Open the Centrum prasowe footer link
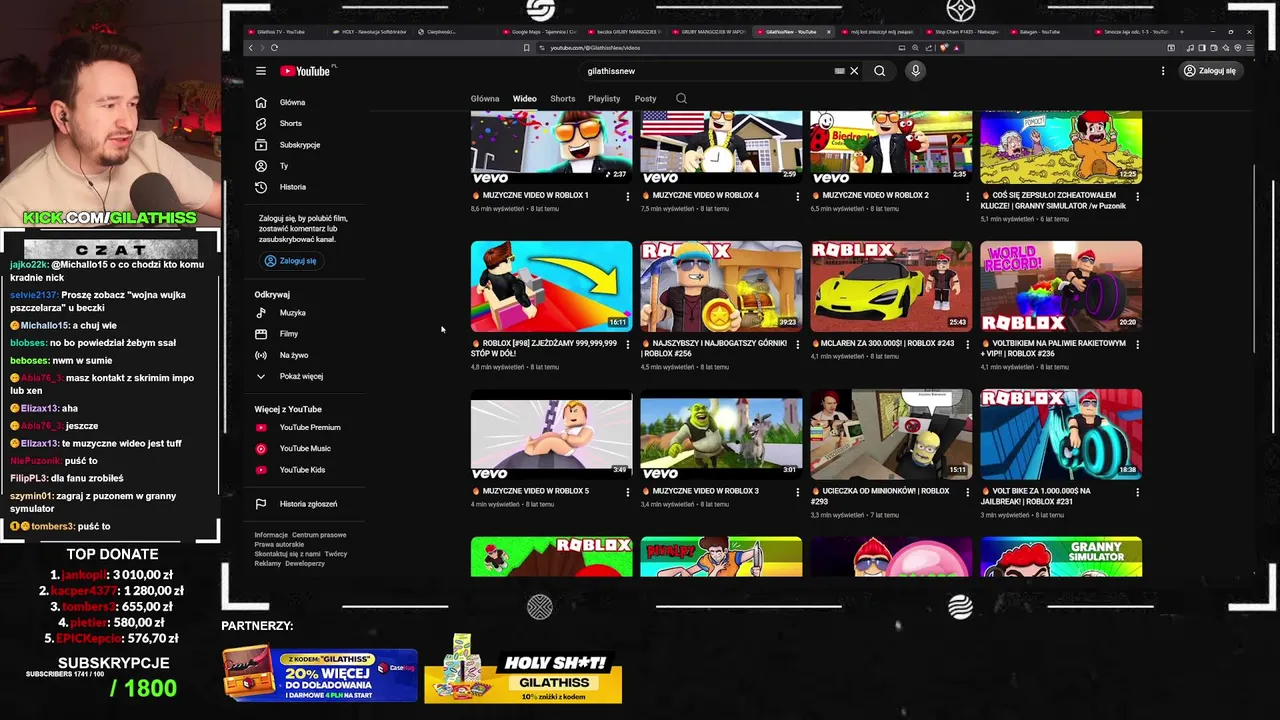Viewport: 1280px width, 720px height. coord(319,535)
